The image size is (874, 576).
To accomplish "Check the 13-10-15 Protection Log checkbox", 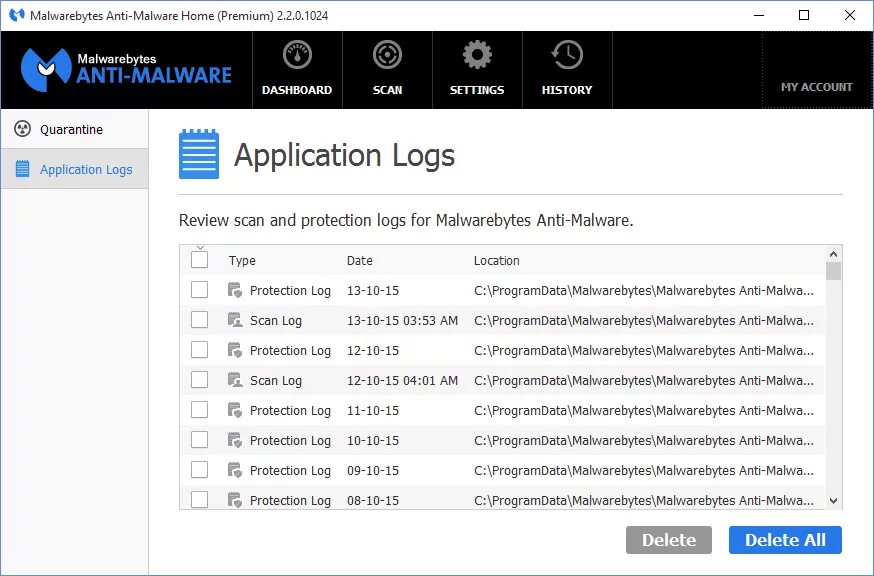I will (200, 290).
